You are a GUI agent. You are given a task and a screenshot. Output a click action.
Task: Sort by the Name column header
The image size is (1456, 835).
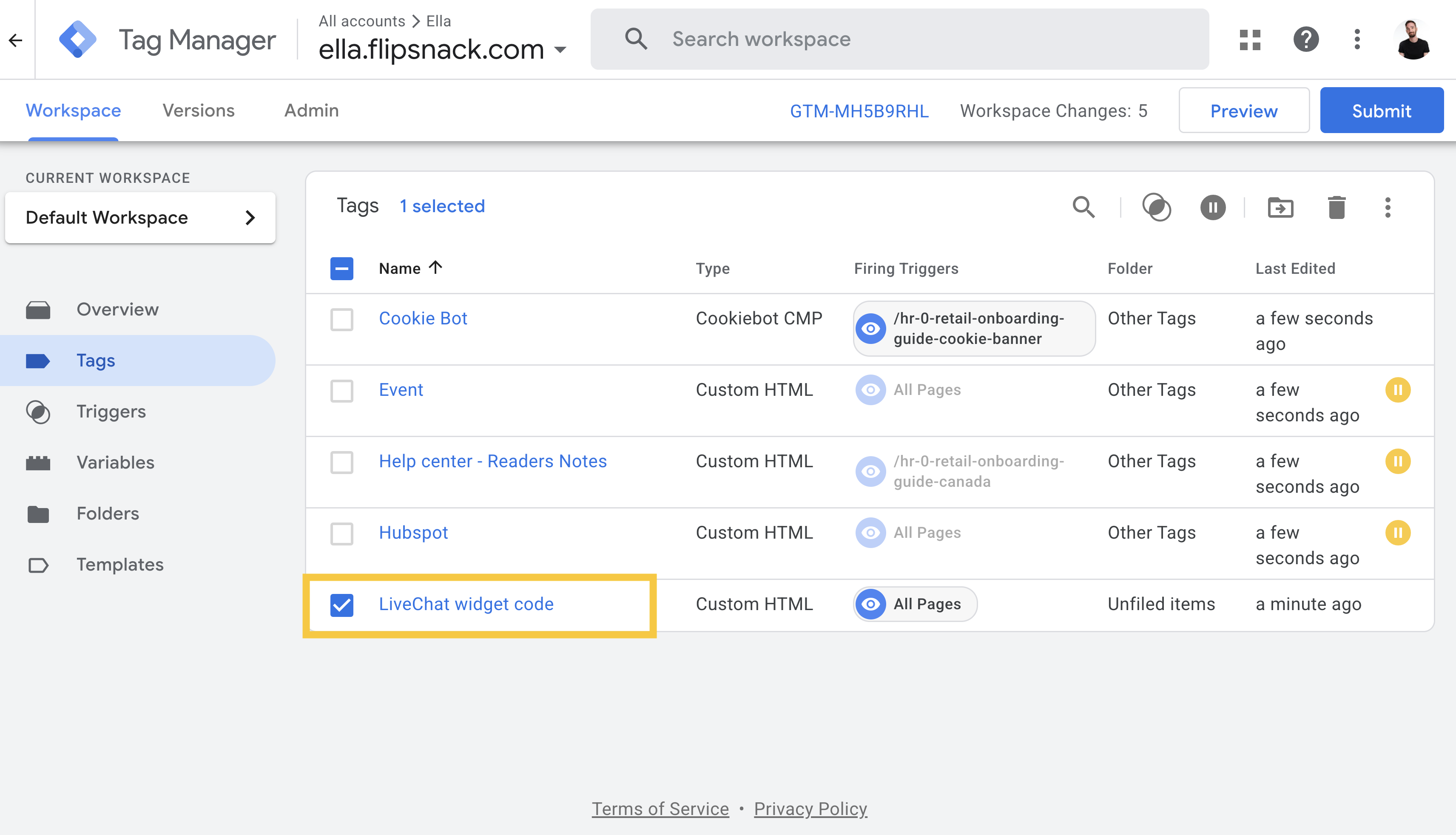click(400, 268)
